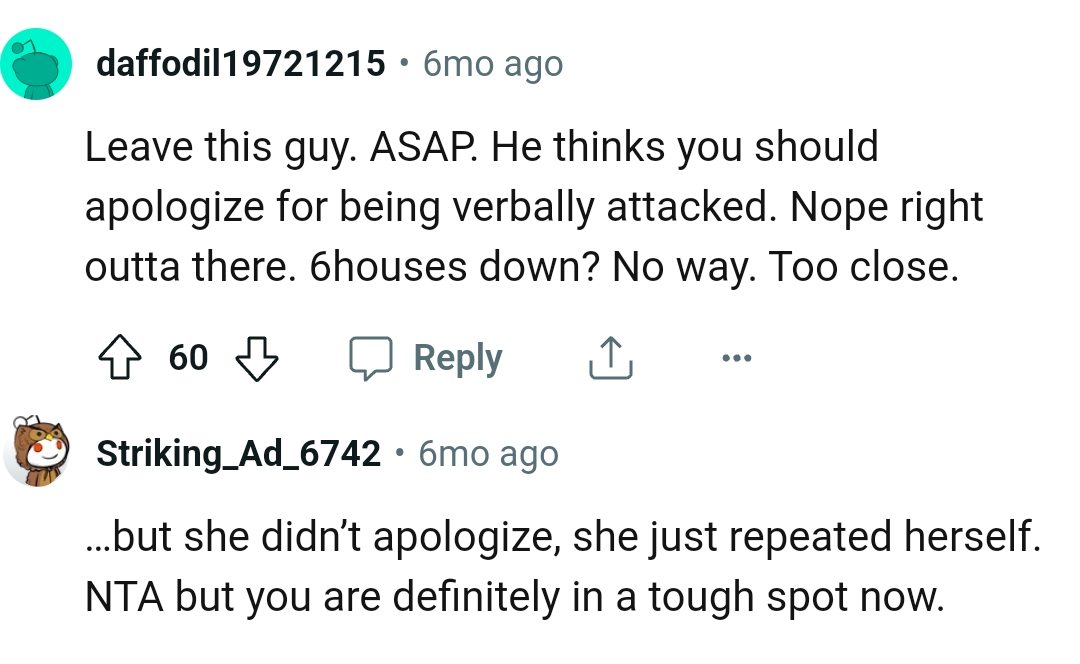The image size is (1080, 664).
Task: Select the text of Striking_Ad_6742's comment
Action: pyautogui.click(x=560, y=565)
